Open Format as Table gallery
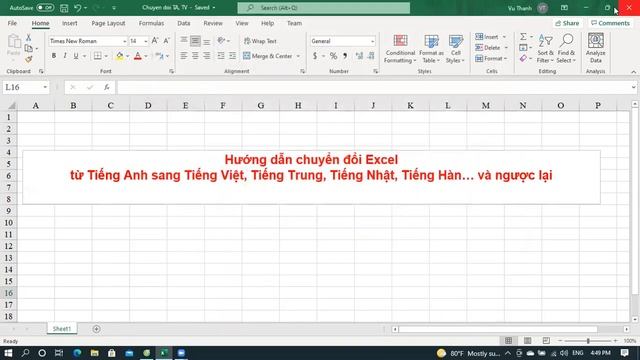The image size is (640, 360). pyautogui.click(x=431, y=49)
